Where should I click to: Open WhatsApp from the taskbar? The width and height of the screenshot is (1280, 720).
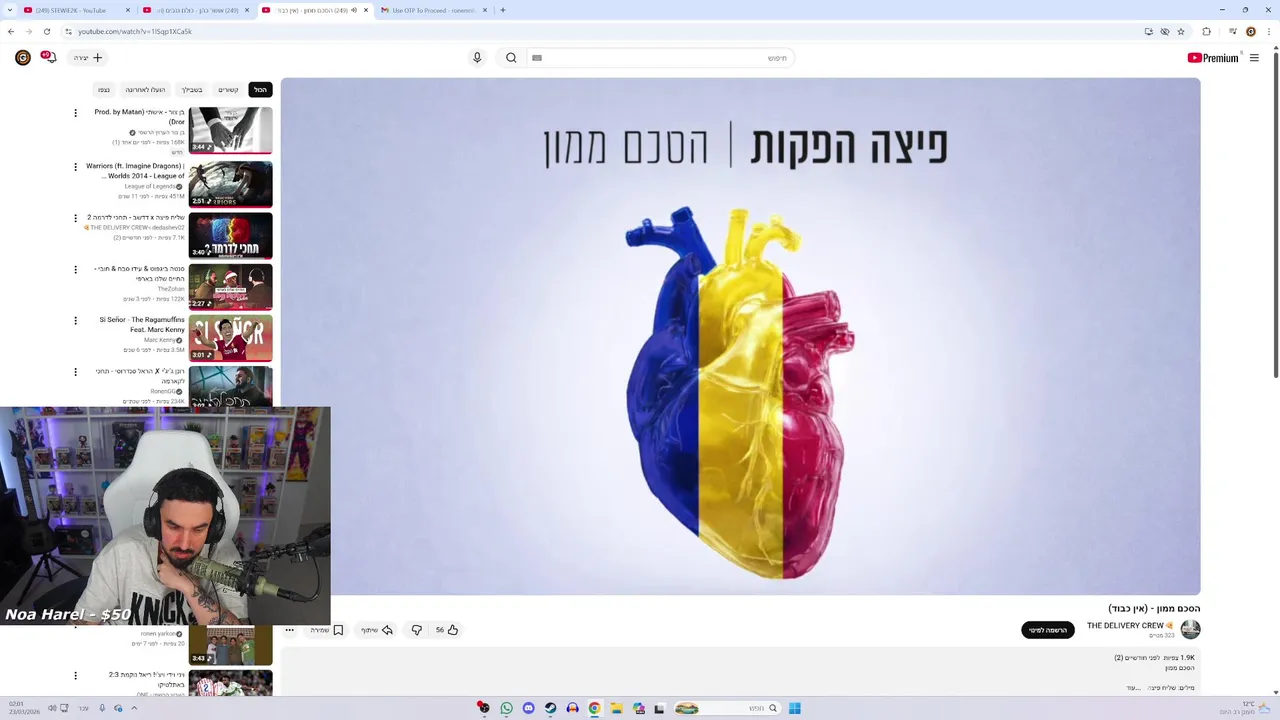(506, 708)
